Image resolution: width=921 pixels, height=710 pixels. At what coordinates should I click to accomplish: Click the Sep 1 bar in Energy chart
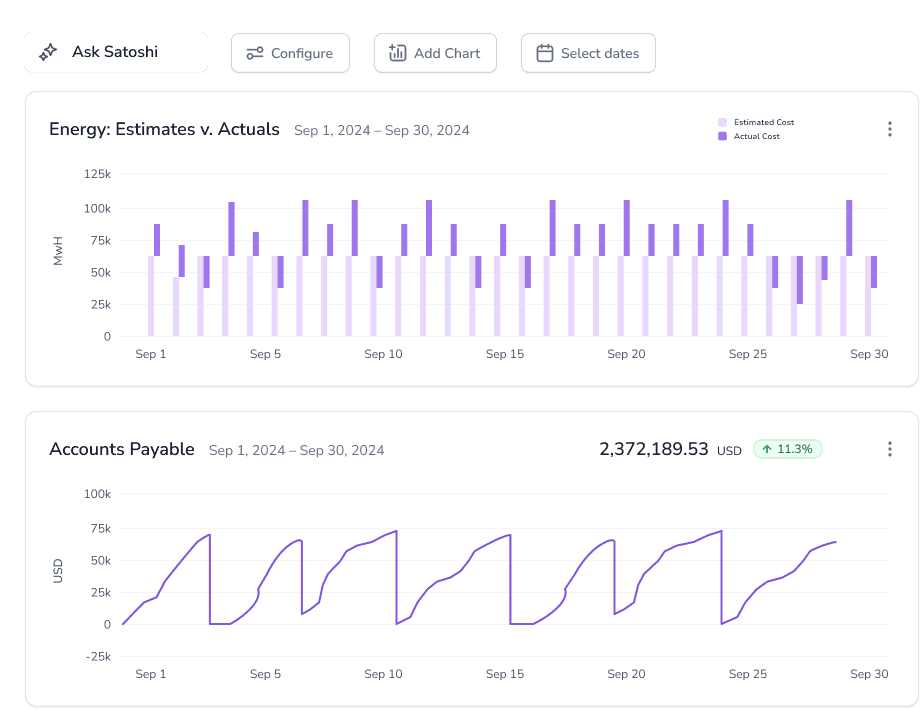click(x=154, y=280)
